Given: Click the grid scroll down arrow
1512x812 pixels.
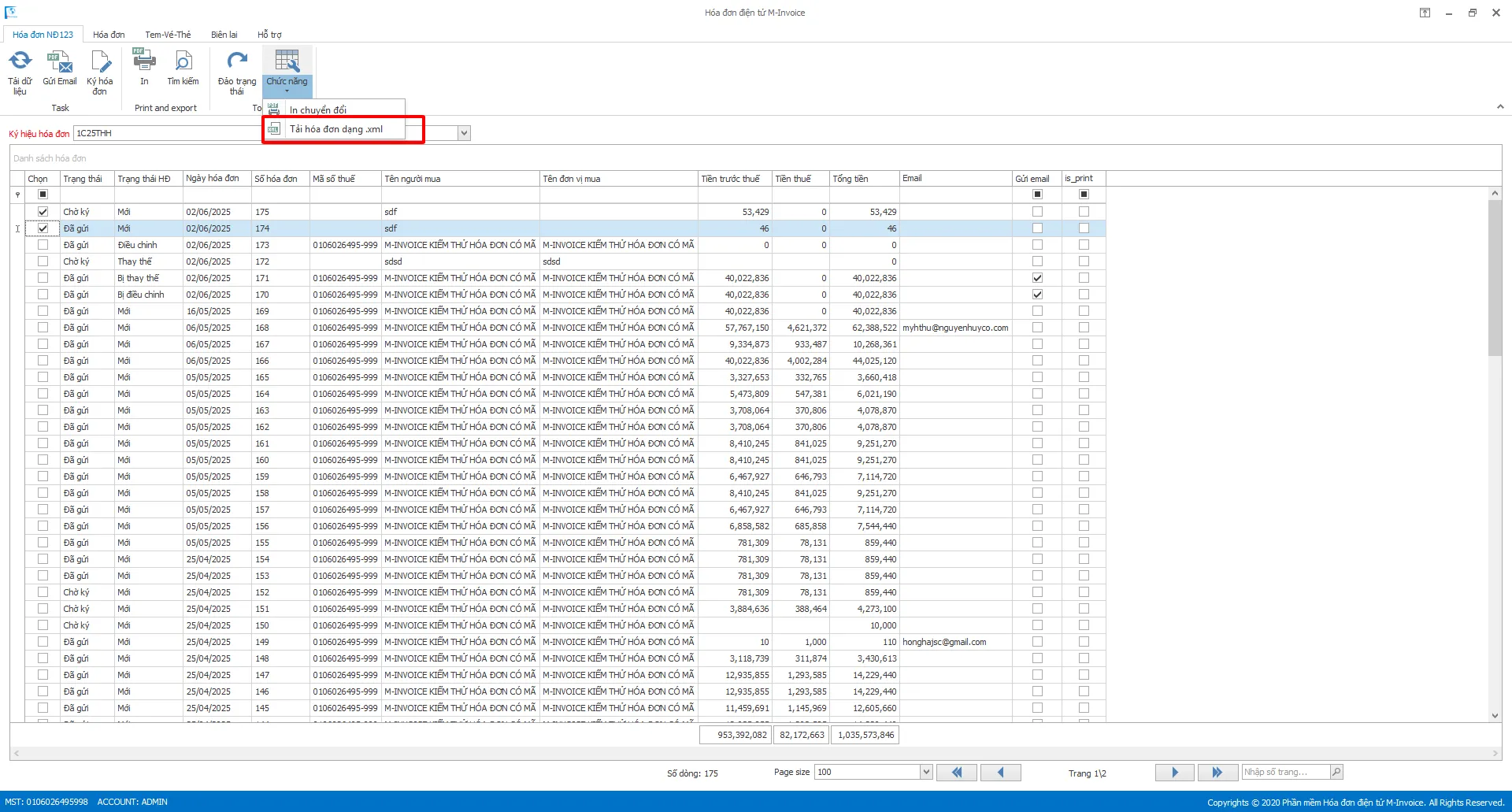Looking at the screenshot, I should [1495, 716].
